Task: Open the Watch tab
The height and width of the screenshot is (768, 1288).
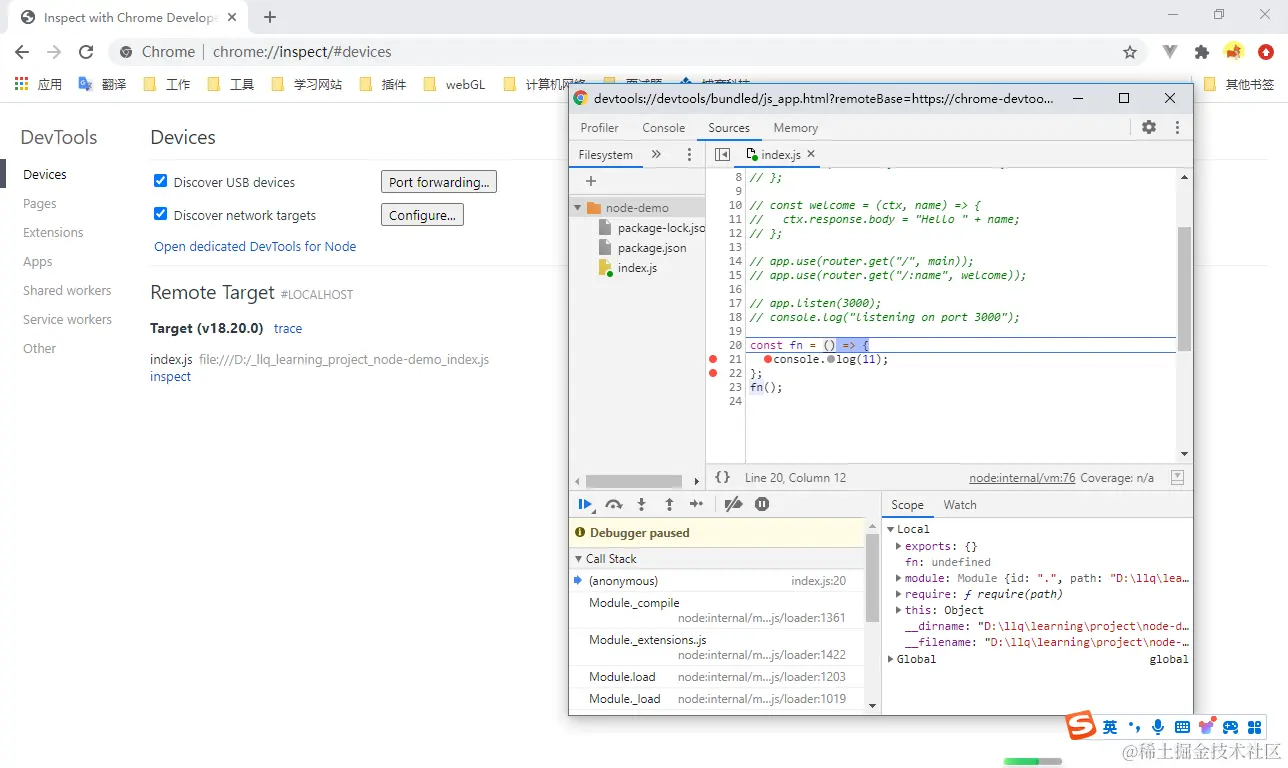Action: [959, 505]
